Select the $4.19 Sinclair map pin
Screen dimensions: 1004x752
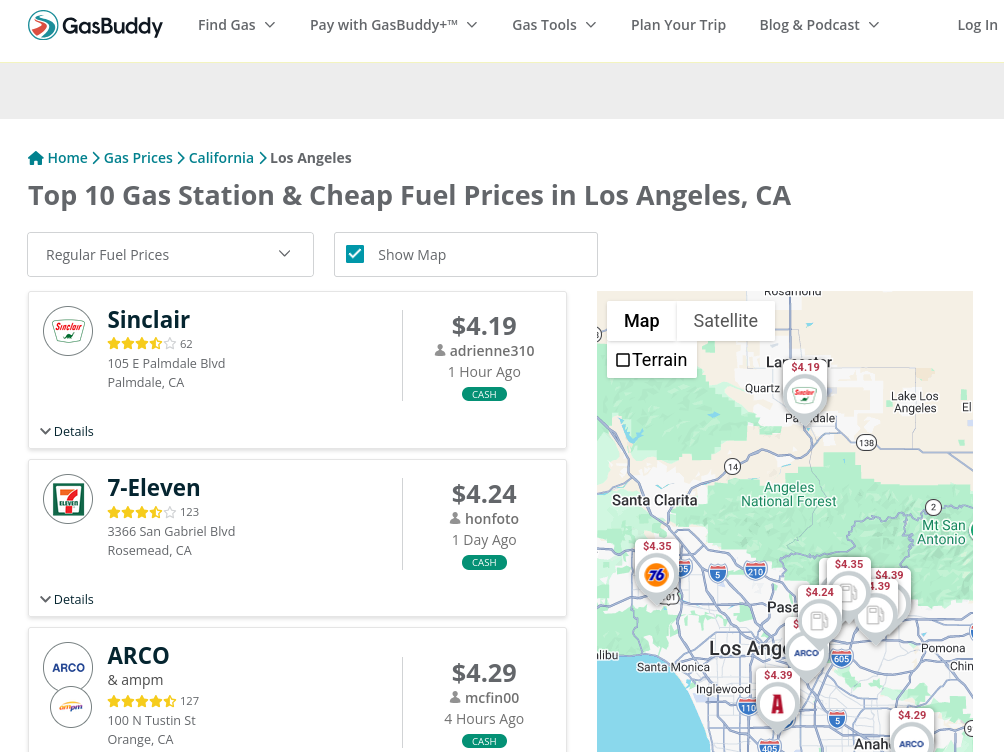click(x=805, y=394)
